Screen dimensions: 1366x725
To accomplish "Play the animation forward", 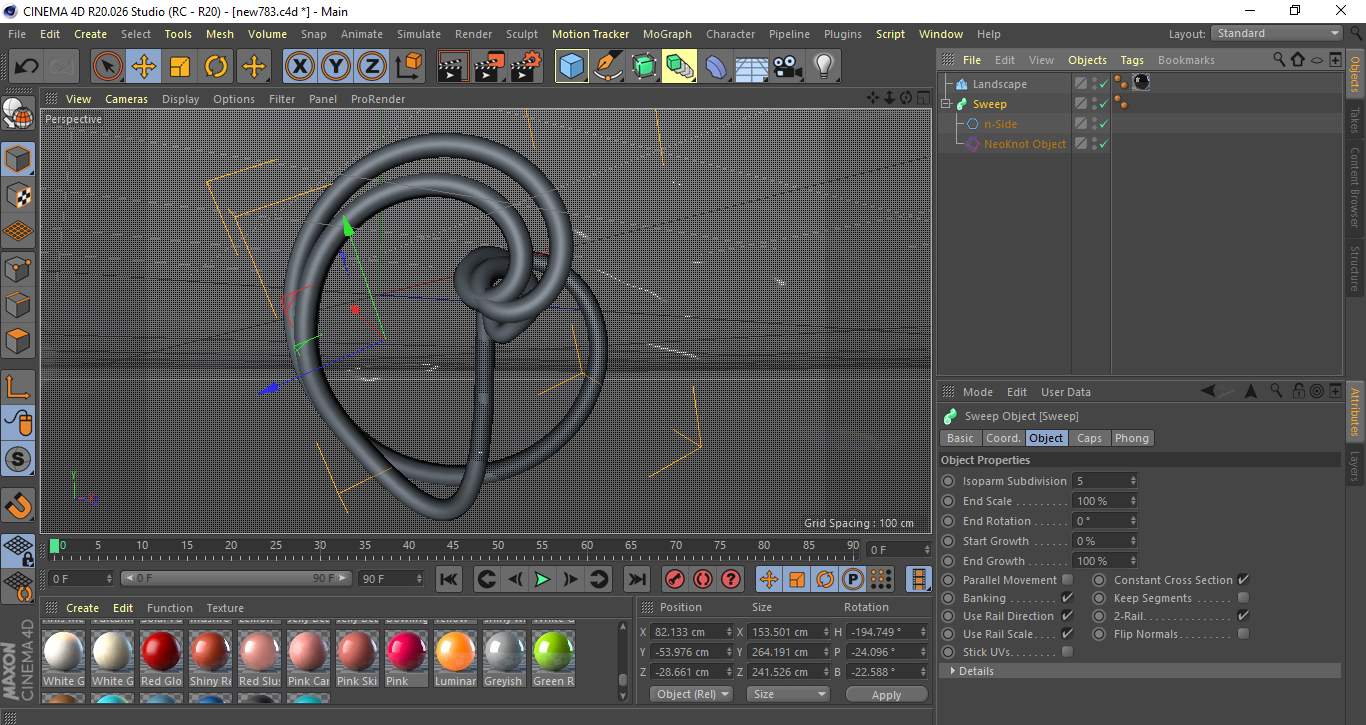I will 542,579.
